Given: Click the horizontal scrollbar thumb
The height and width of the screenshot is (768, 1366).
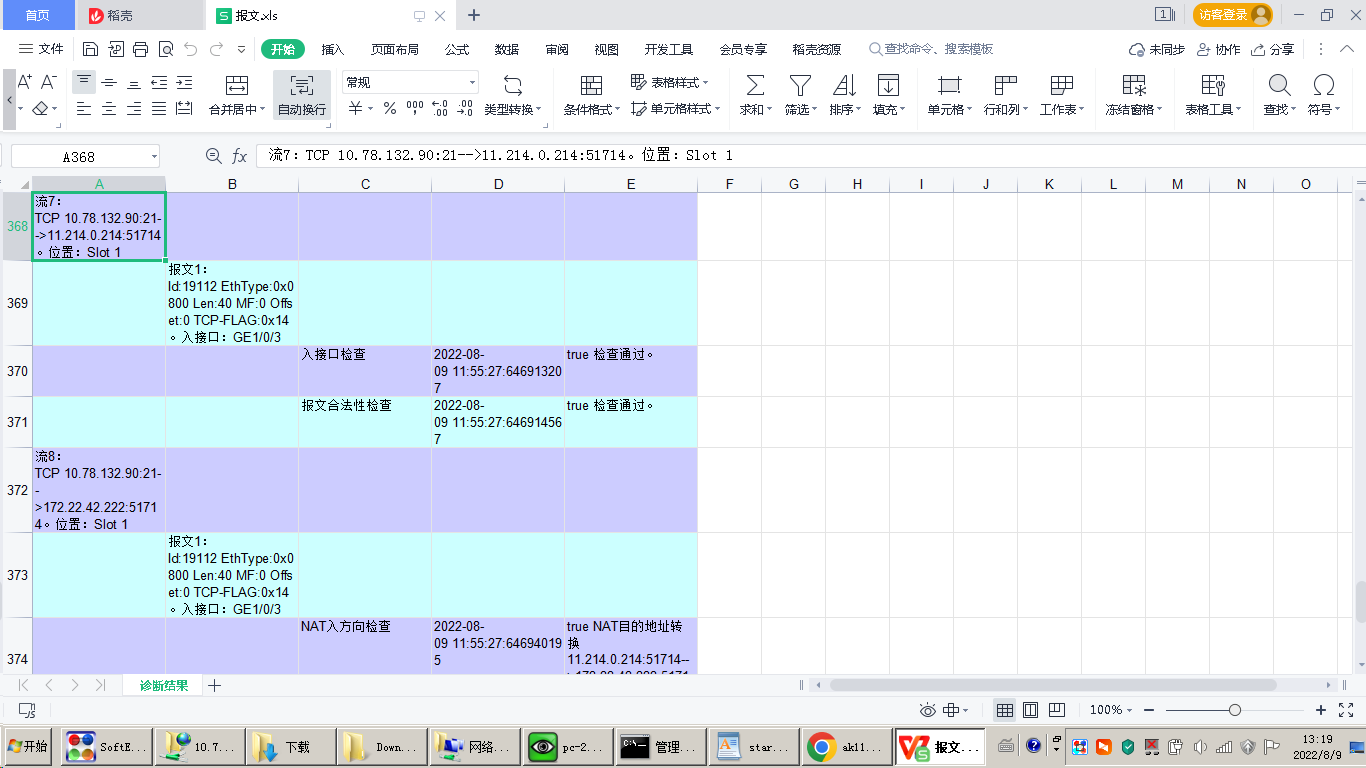Looking at the screenshot, I should click(1053, 685).
